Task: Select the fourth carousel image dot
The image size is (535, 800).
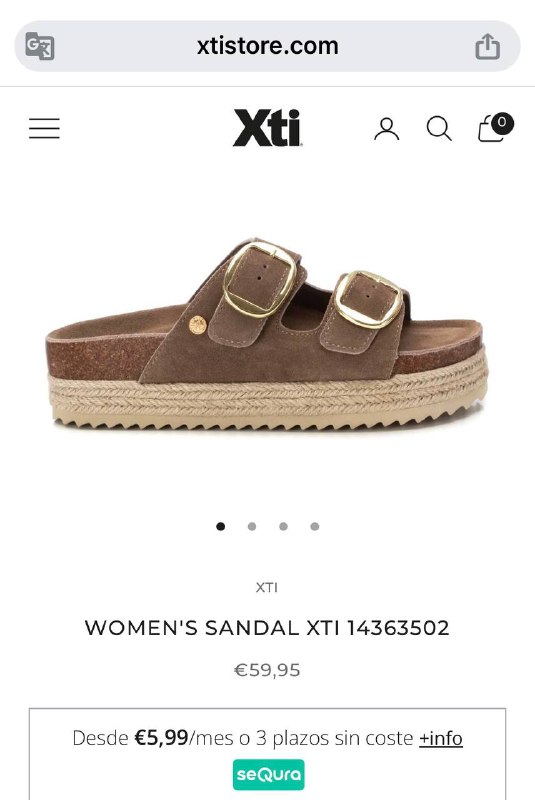Action: pyautogui.click(x=315, y=527)
